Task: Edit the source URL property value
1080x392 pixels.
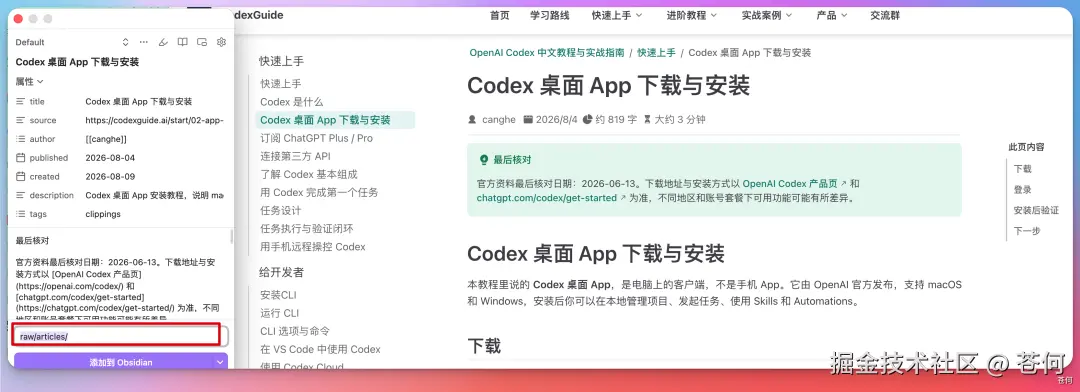Action: (155, 120)
